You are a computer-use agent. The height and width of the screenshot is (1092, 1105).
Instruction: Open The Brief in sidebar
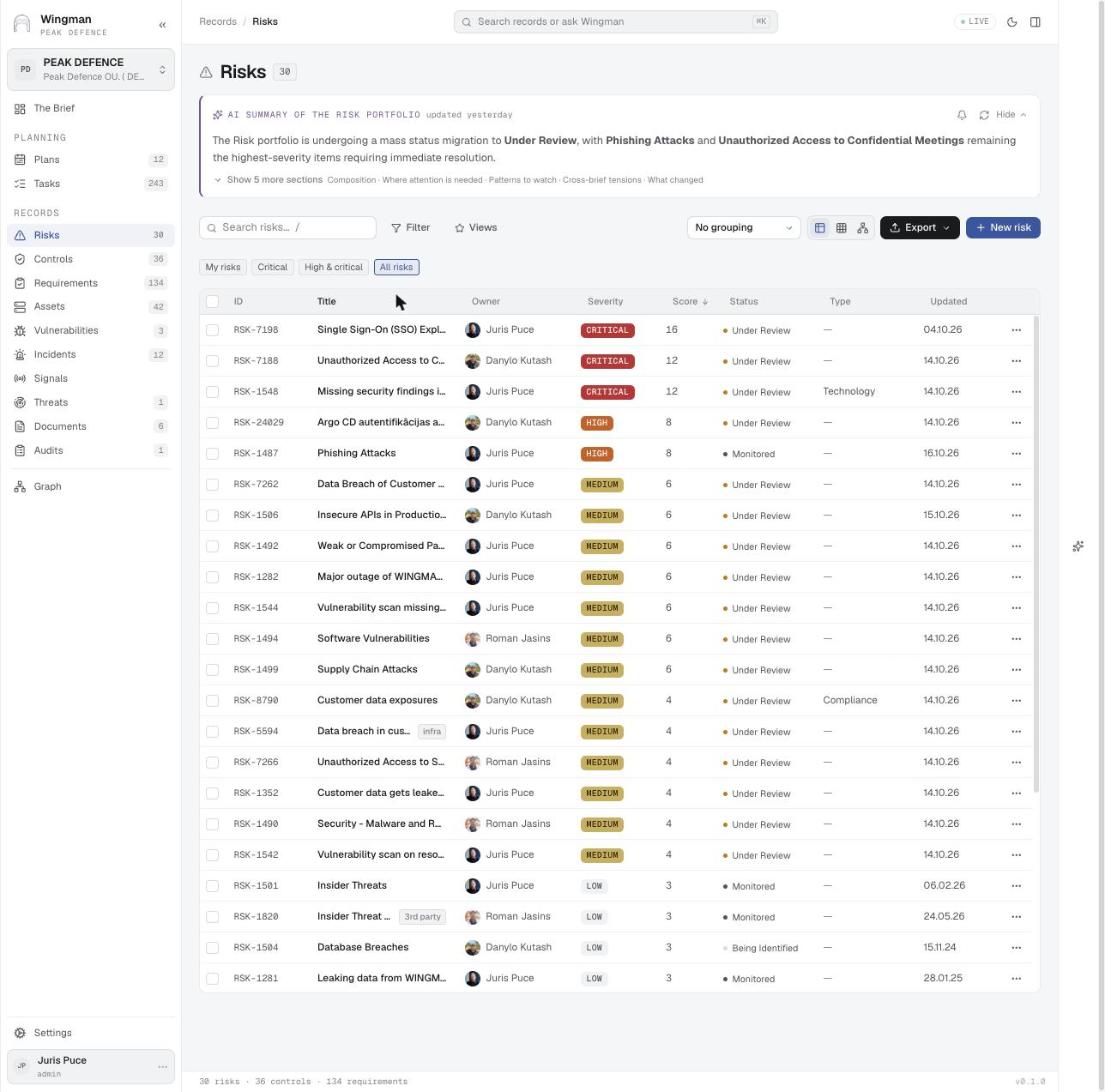coord(91,108)
